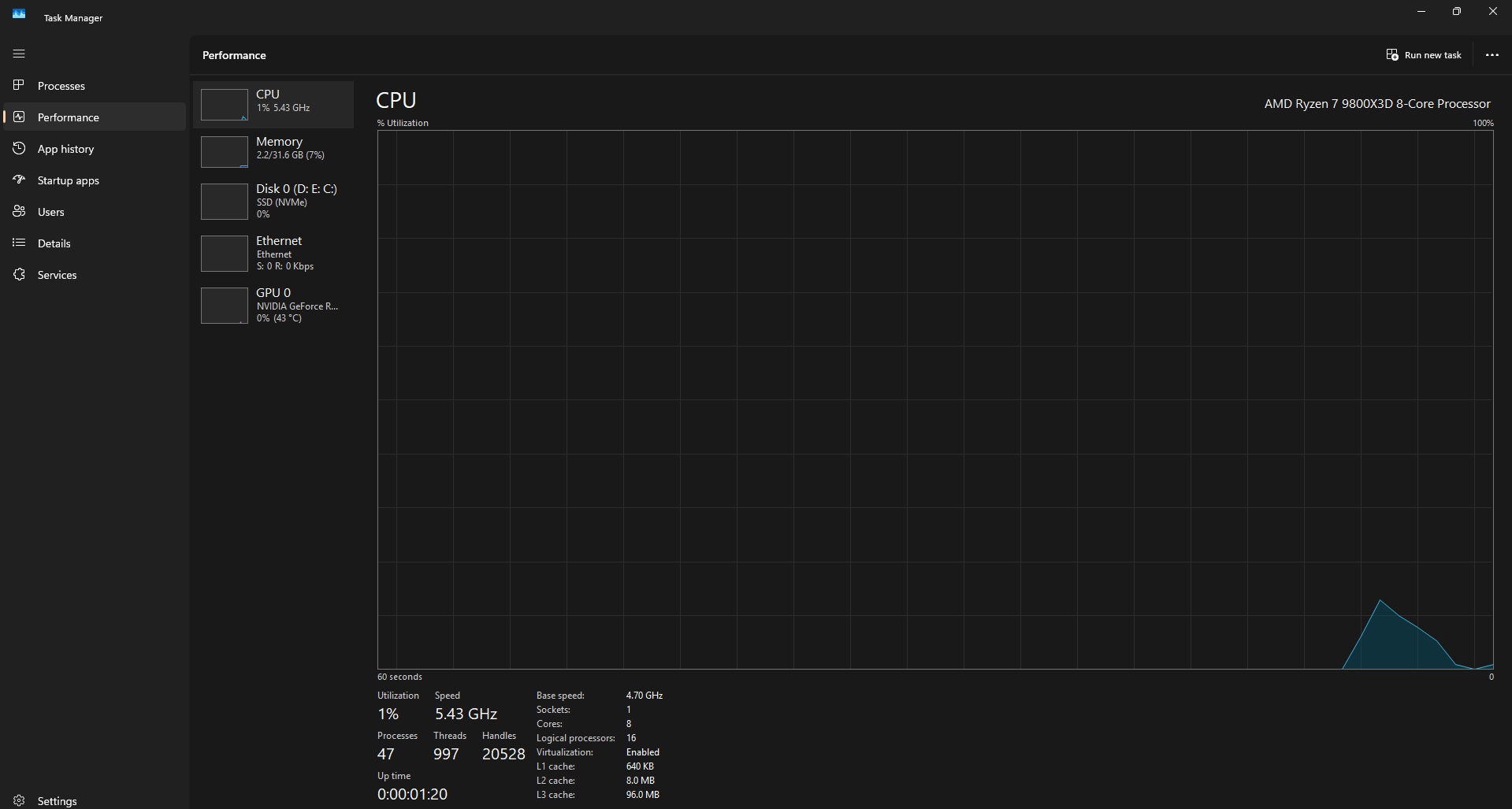Click the Settings gear icon
Screen dimensions: 1512x809
click(x=19, y=800)
